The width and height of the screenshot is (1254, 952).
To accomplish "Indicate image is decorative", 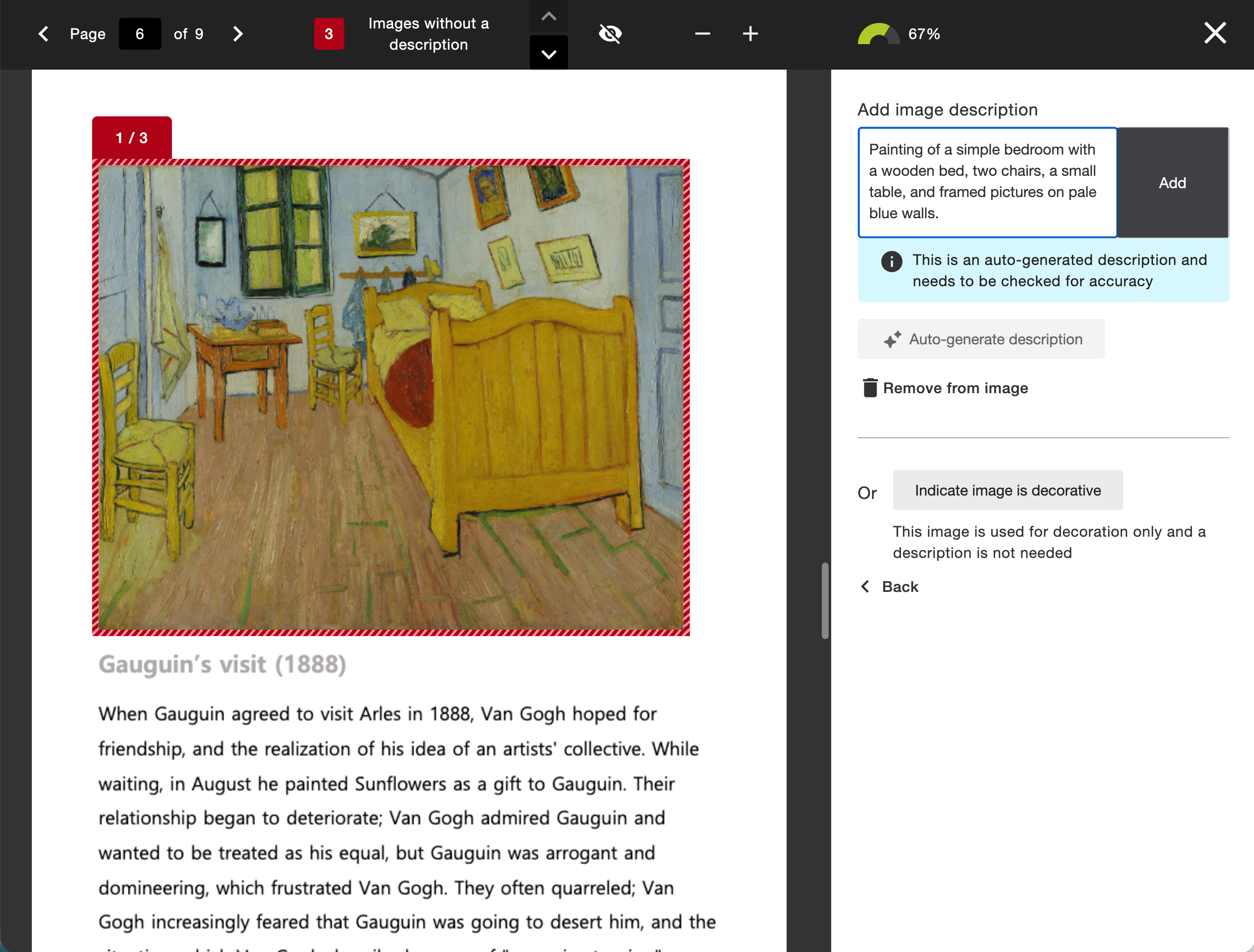I will tap(1007, 490).
